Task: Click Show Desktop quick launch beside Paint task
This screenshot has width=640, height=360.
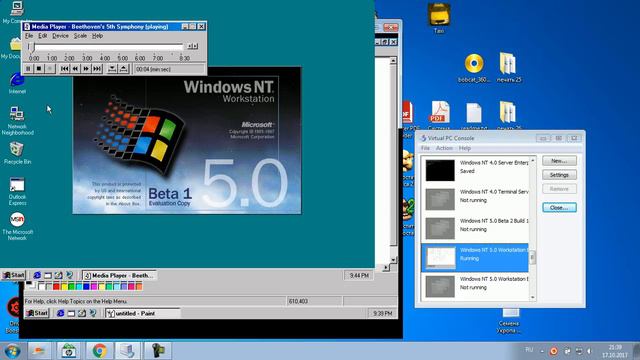Action: click(71, 313)
